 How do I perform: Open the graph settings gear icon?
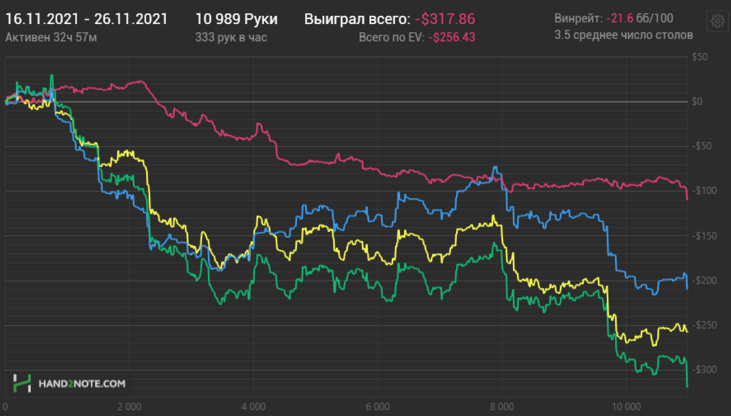pos(717,21)
